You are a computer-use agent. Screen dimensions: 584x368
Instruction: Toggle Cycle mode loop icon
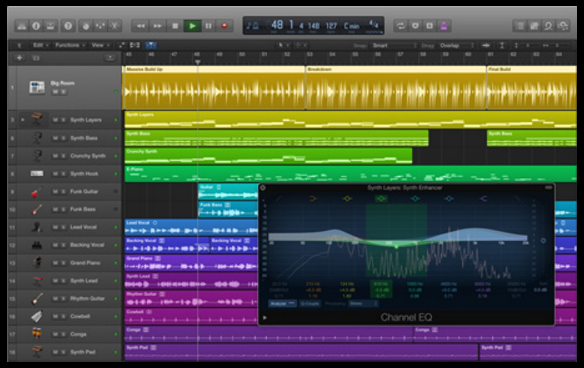pos(401,26)
